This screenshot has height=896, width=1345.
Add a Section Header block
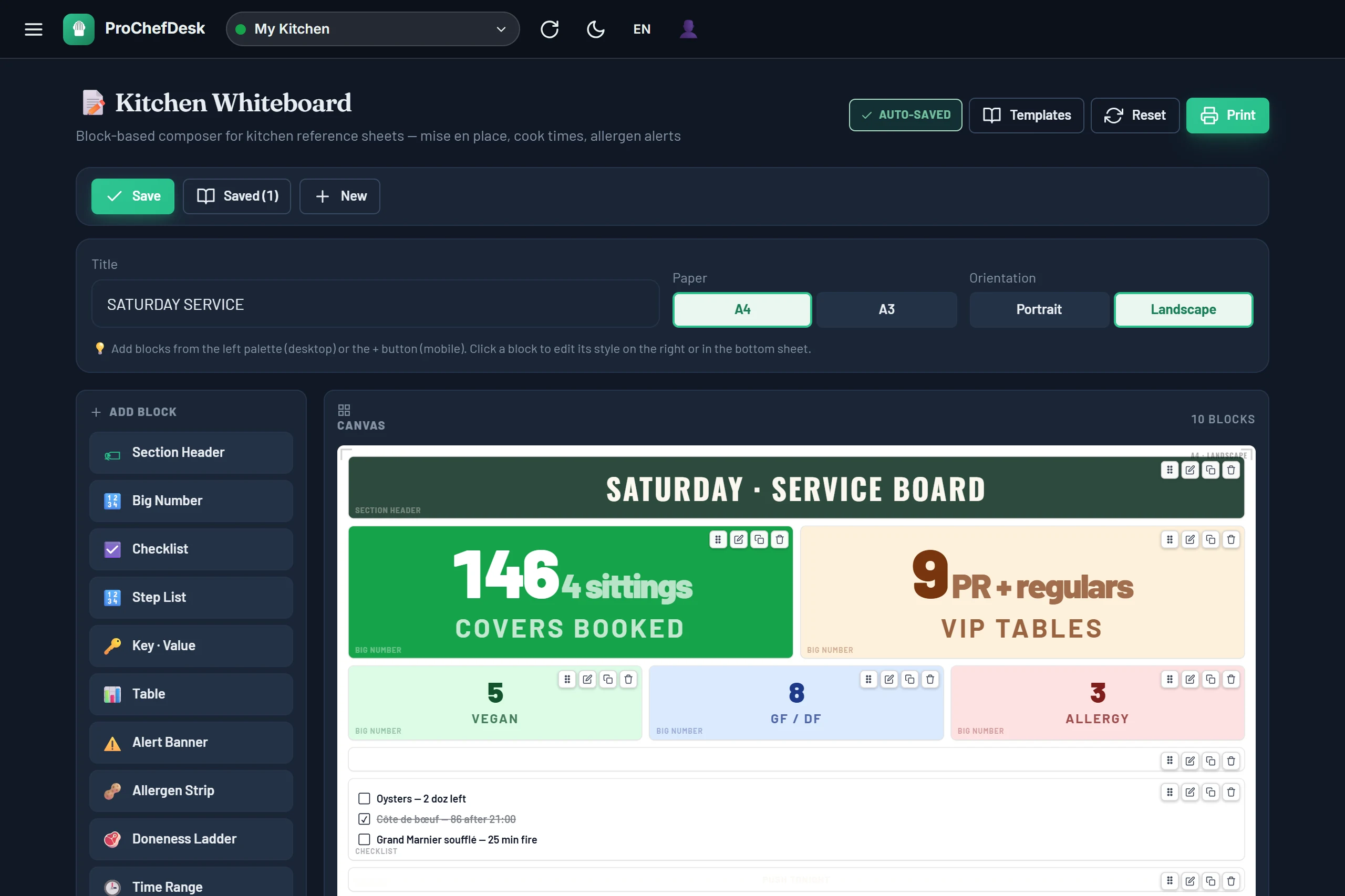click(x=191, y=453)
